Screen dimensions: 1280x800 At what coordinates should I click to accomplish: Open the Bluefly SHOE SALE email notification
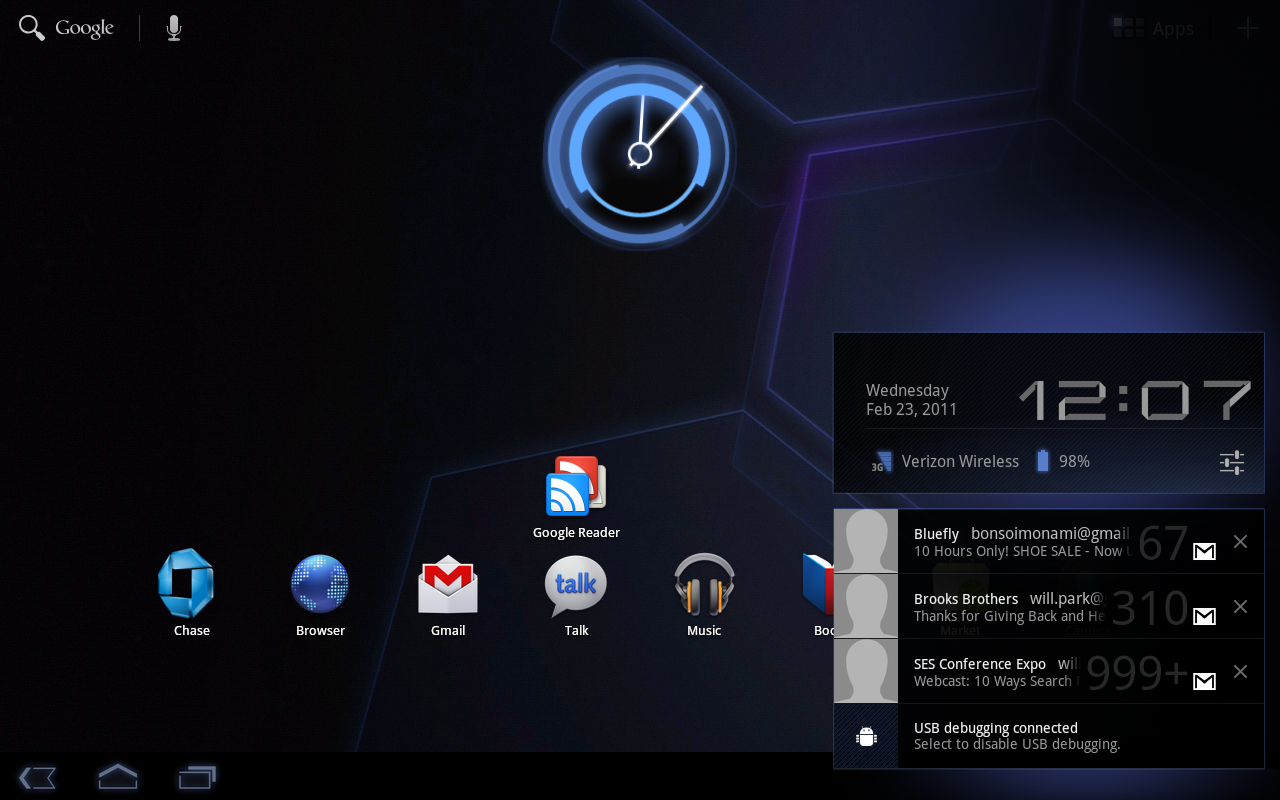point(1049,541)
